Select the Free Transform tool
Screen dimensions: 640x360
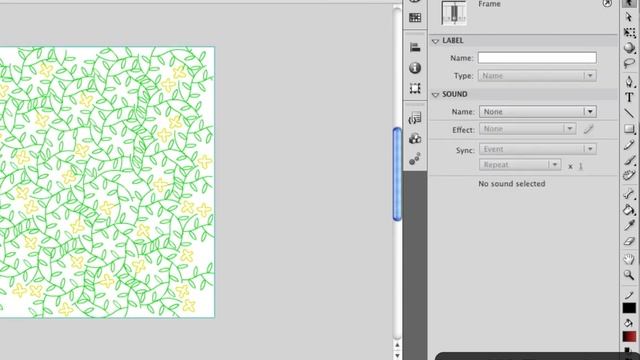629,33
